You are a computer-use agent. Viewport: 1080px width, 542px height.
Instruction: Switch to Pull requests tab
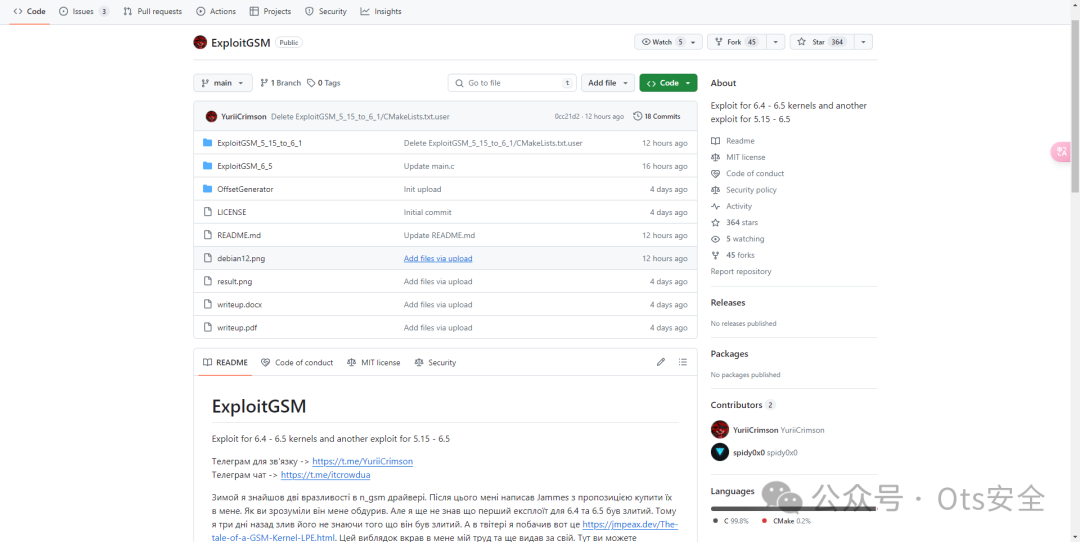tap(152, 11)
